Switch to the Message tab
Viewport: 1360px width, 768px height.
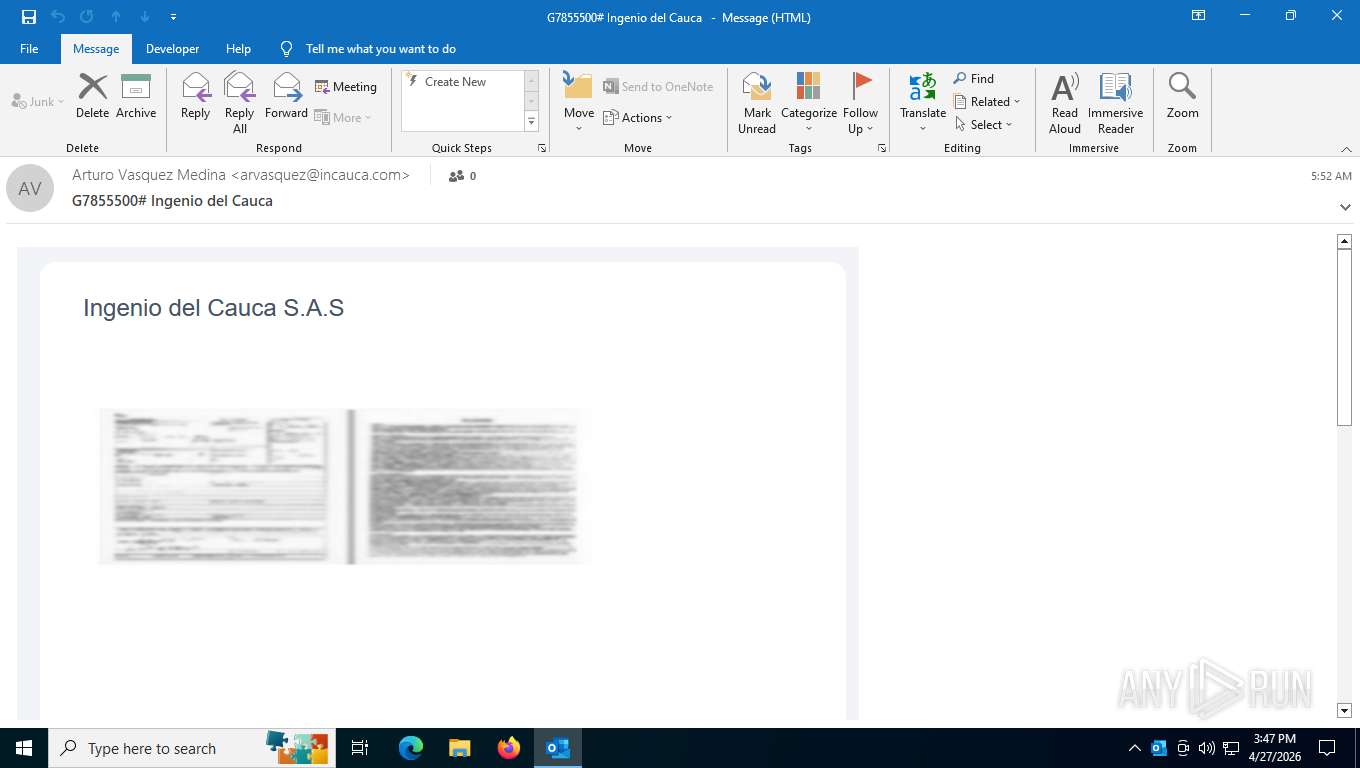(96, 49)
